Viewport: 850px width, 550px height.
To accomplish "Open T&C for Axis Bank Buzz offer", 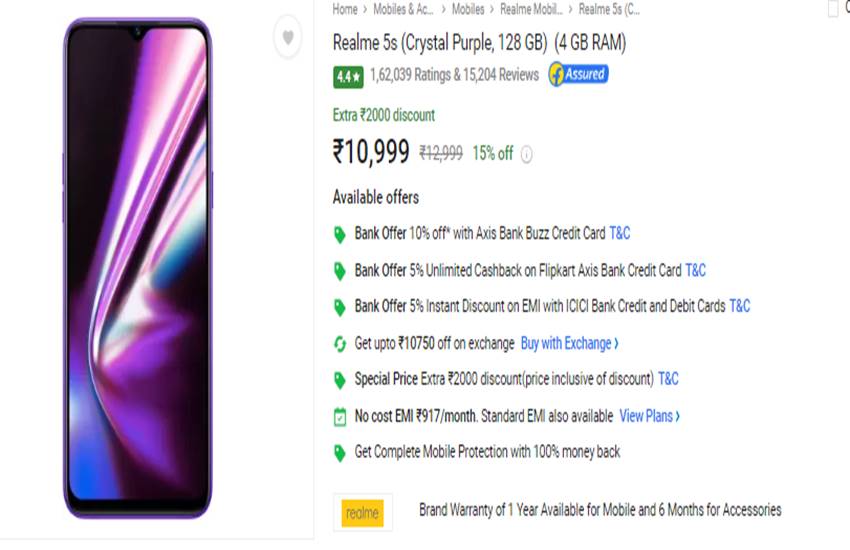I will [620, 234].
